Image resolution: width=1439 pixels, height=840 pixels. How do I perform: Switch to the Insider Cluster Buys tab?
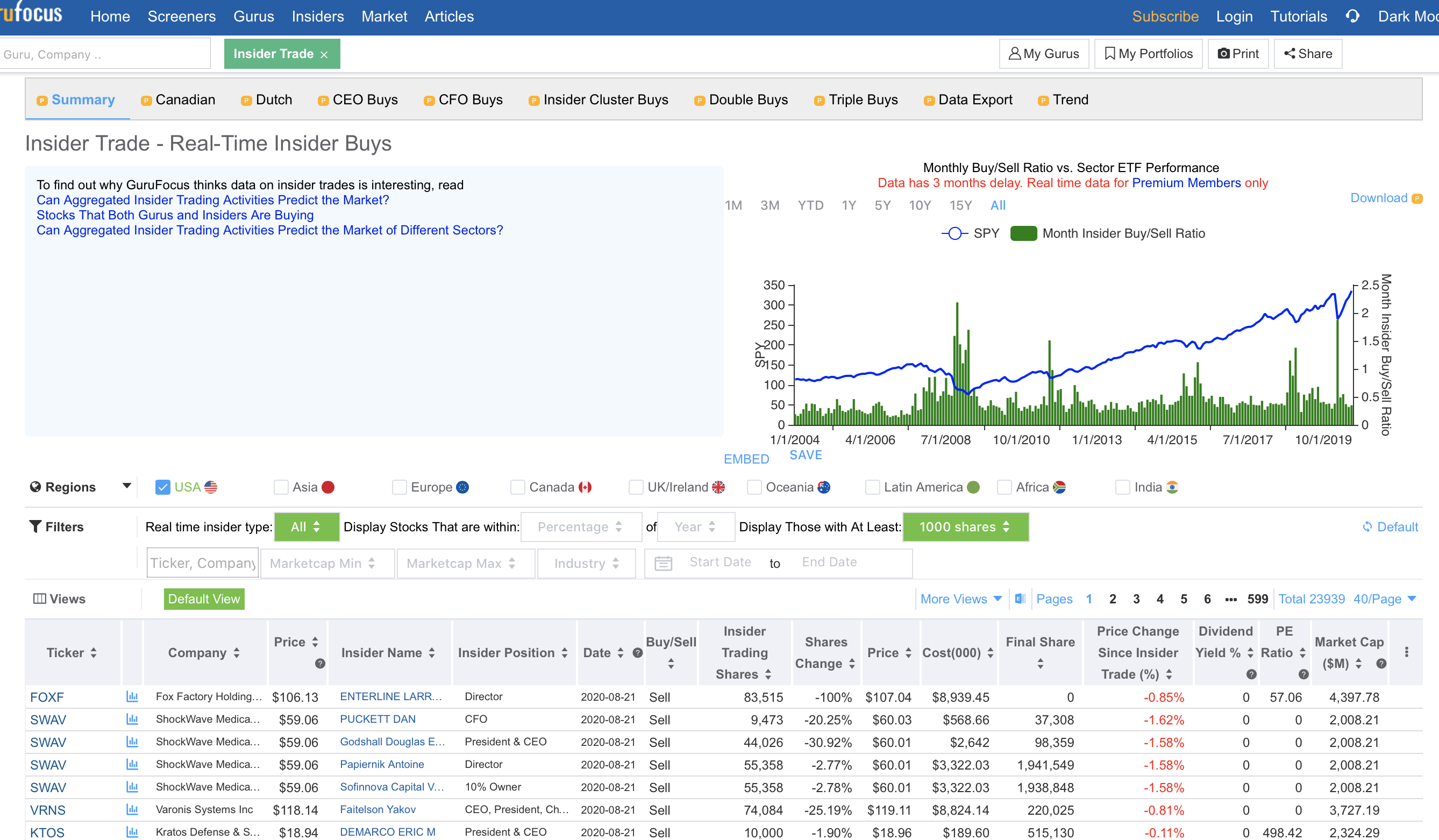(x=599, y=99)
